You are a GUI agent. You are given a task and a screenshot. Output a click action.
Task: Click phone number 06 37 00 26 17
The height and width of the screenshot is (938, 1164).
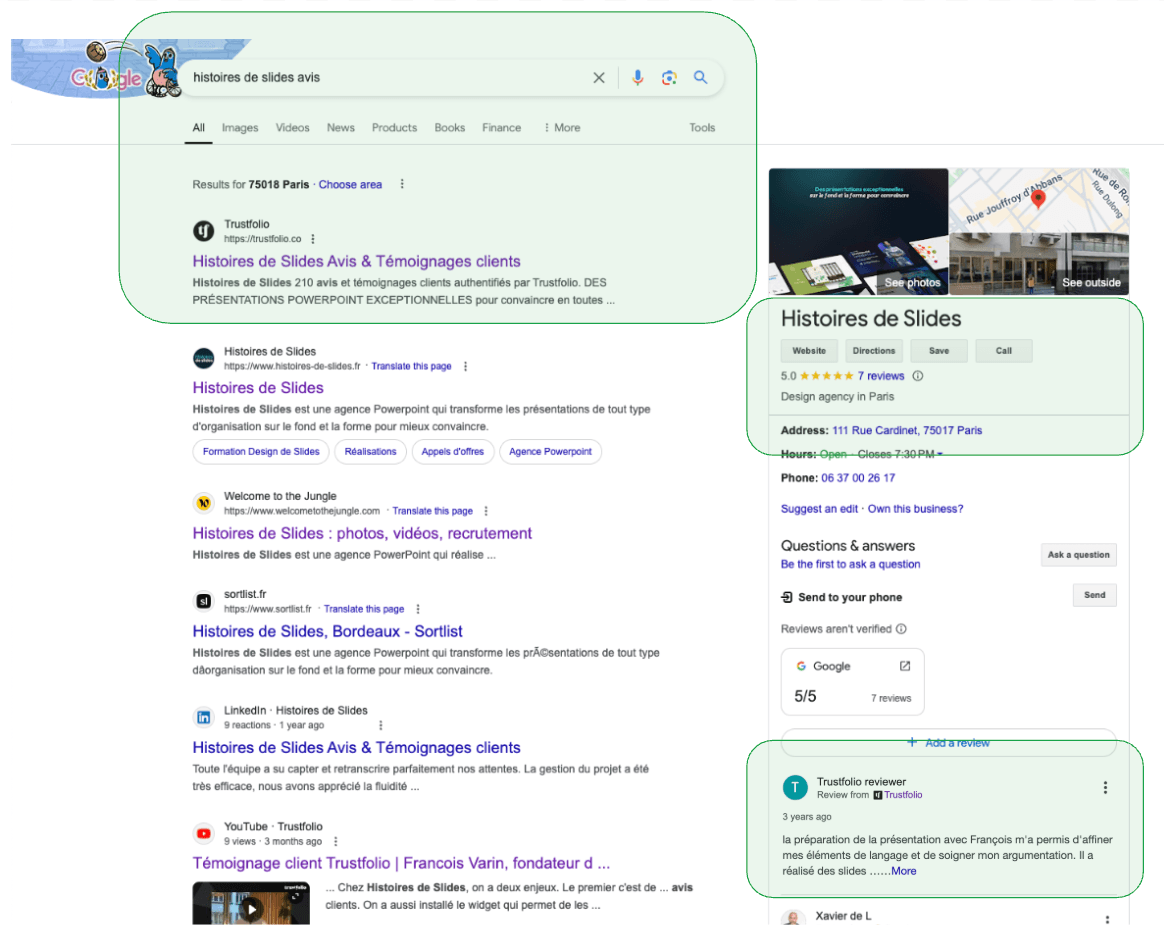(x=858, y=477)
